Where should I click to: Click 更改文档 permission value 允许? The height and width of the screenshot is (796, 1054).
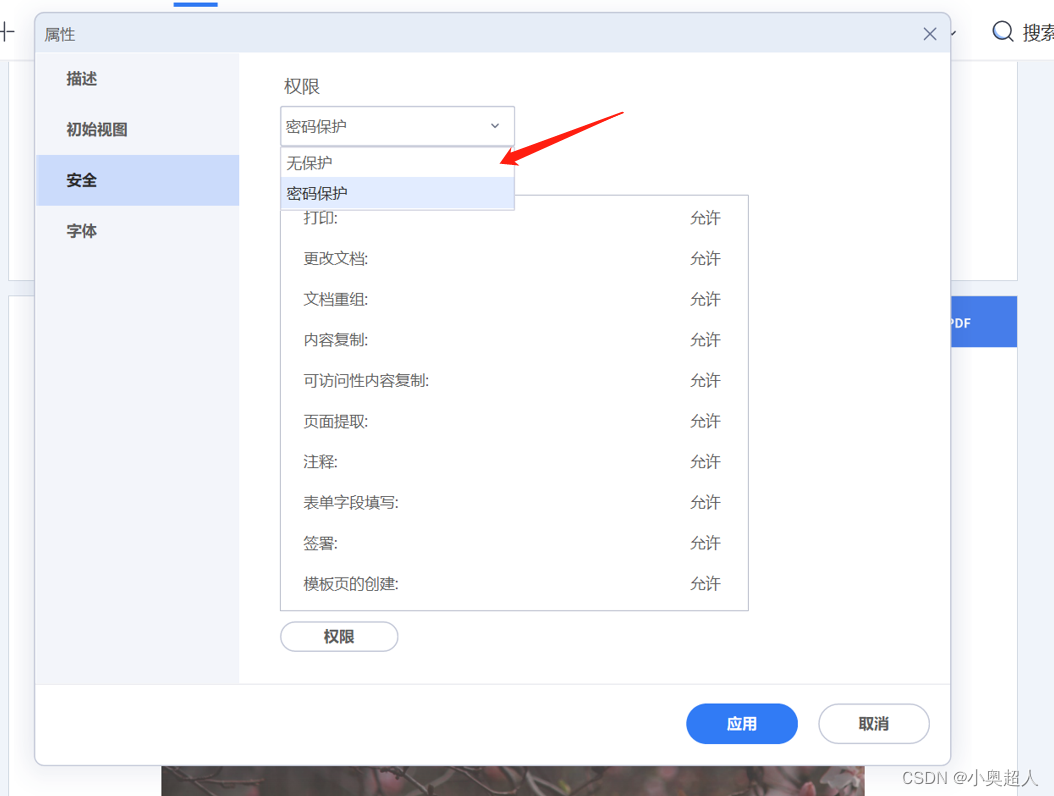705,259
